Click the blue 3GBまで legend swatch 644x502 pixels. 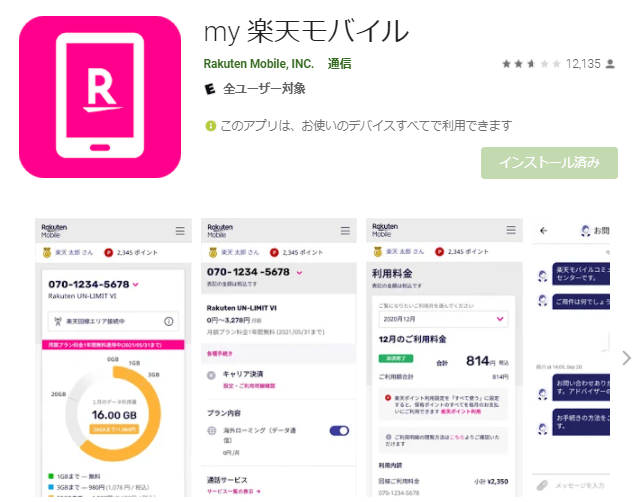(x=51, y=487)
